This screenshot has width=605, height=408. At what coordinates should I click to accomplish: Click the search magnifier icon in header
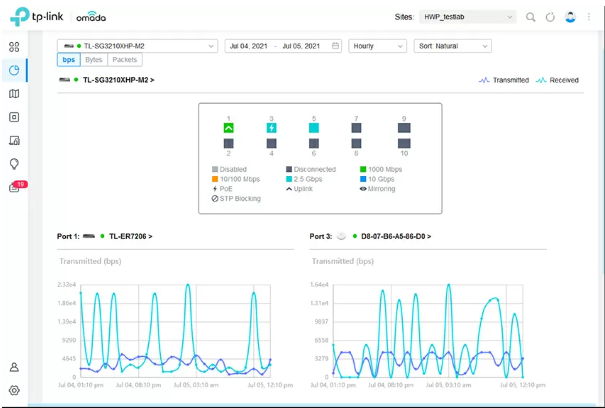coord(531,17)
